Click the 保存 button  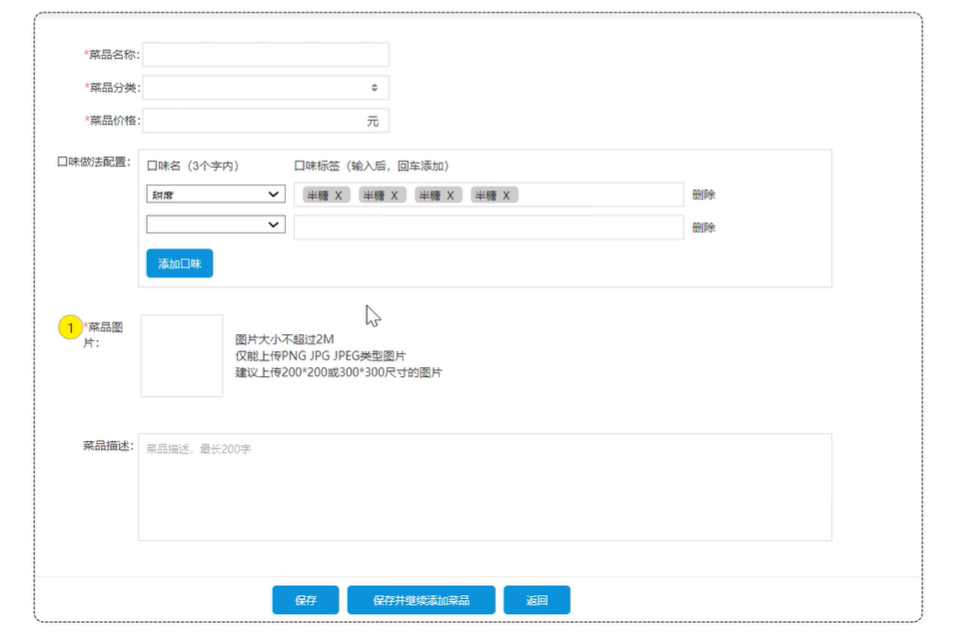[305, 600]
